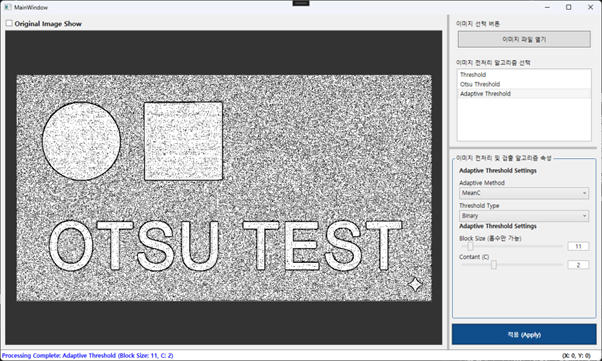Click the Constant value field showing 2
This screenshot has width=602, height=361.
pos(578,265)
